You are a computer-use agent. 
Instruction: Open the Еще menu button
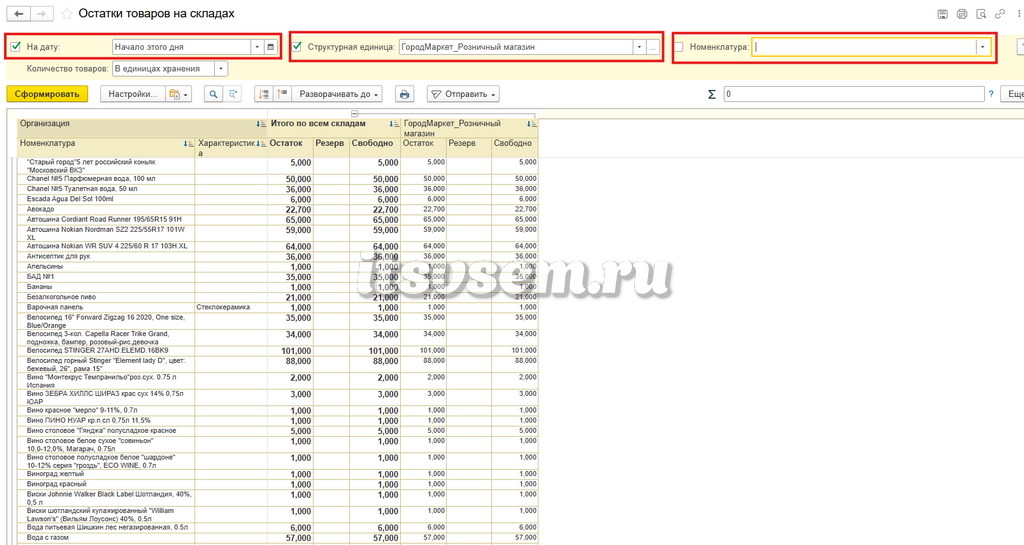pos(1012,94)
